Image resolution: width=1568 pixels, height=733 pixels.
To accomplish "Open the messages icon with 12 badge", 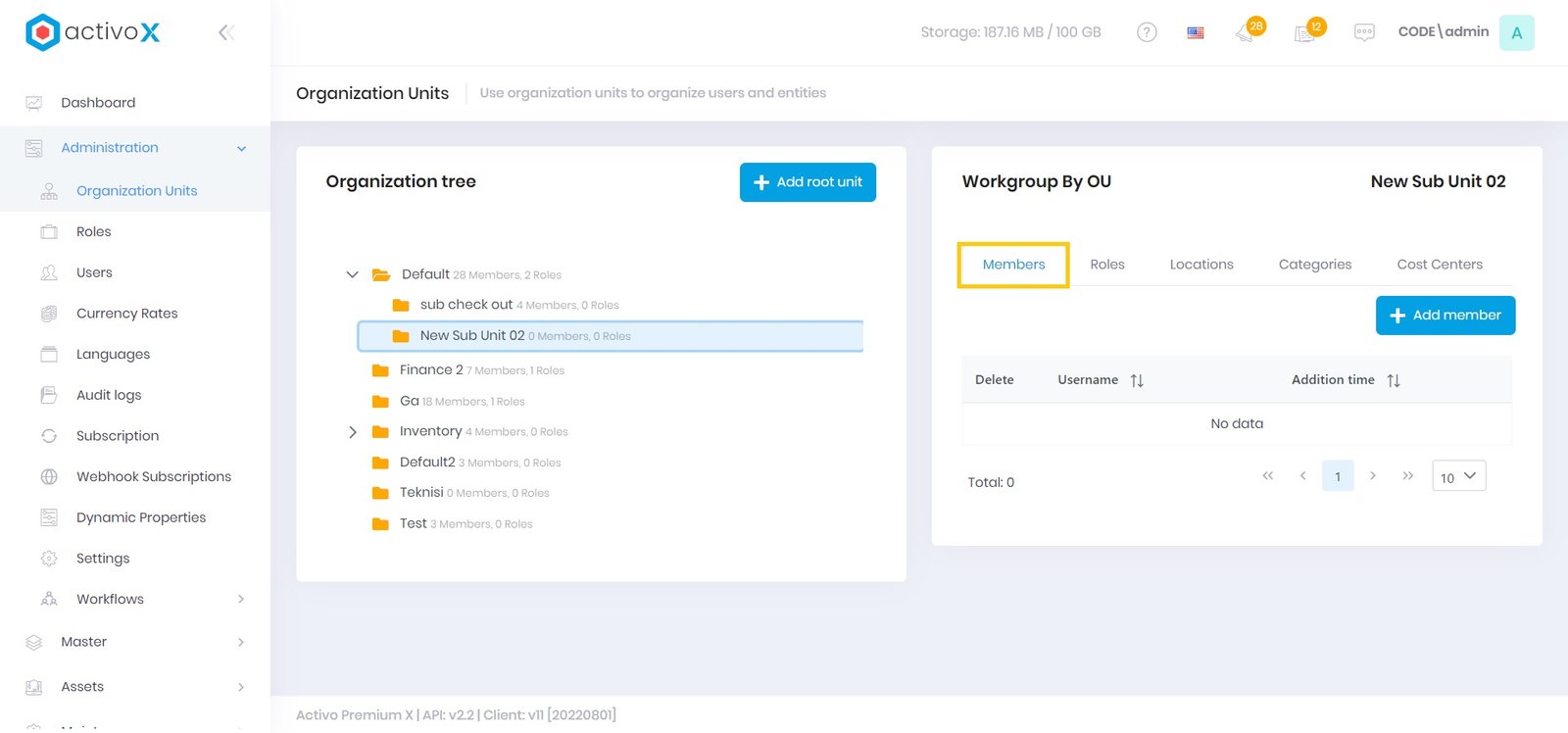I will [x=1305, y=32].
